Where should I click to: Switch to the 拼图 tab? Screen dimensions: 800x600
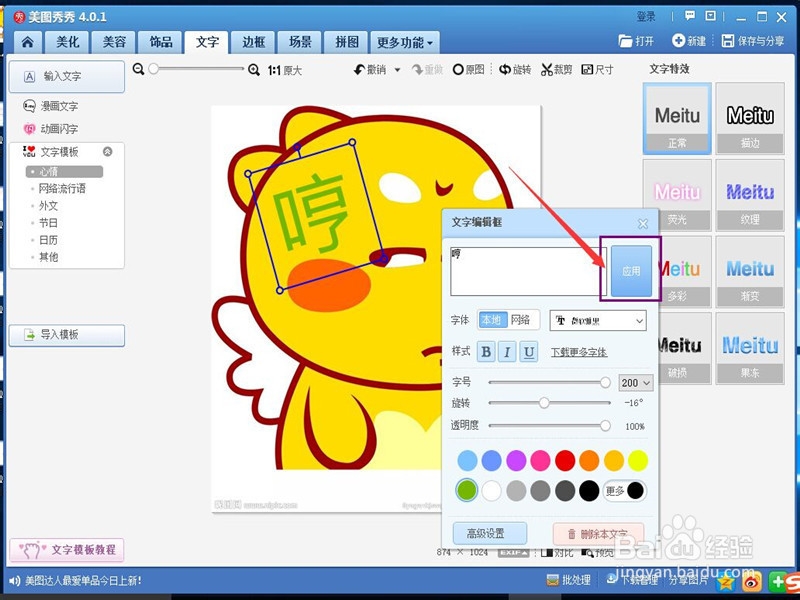(347, 42)
